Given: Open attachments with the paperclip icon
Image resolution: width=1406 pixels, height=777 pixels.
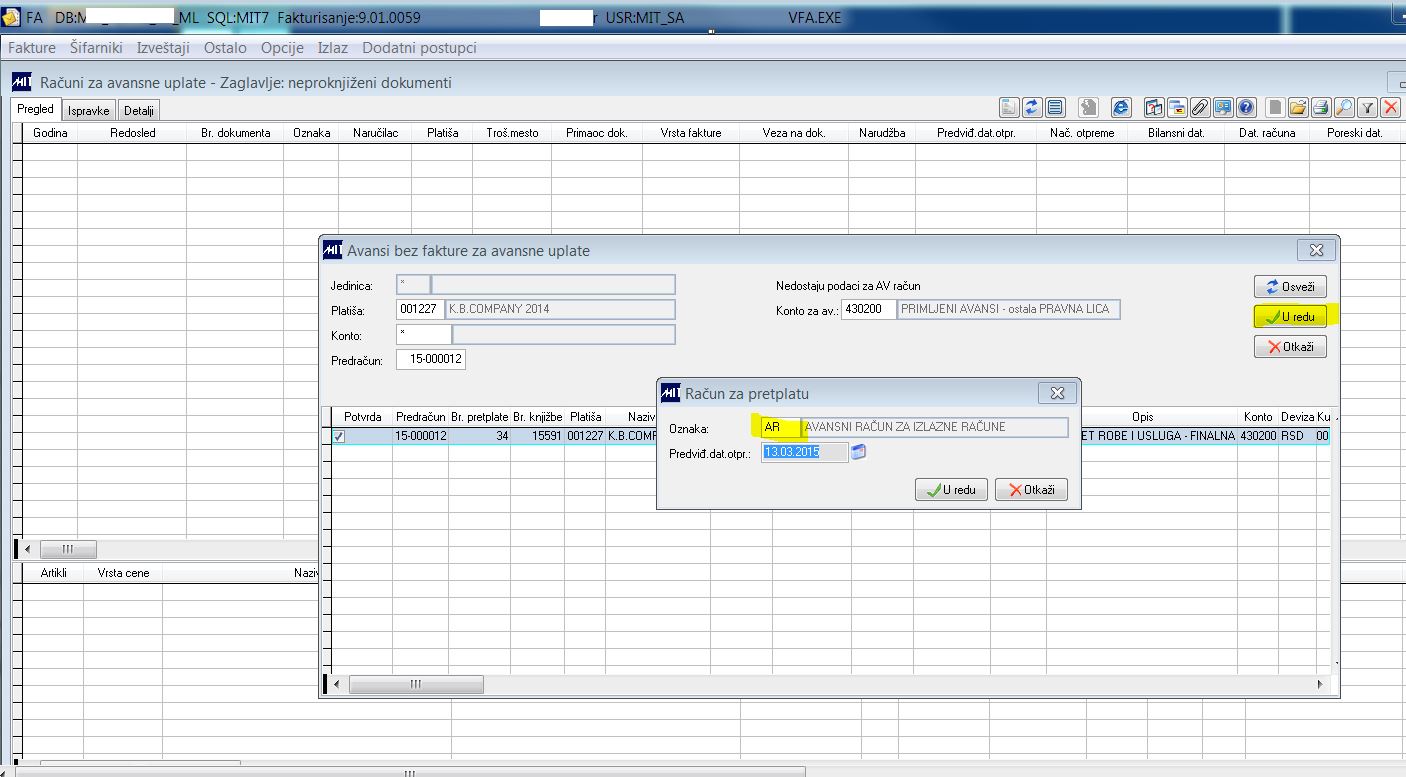Looking at the screenshot, I should click(x=1200, y=107).
